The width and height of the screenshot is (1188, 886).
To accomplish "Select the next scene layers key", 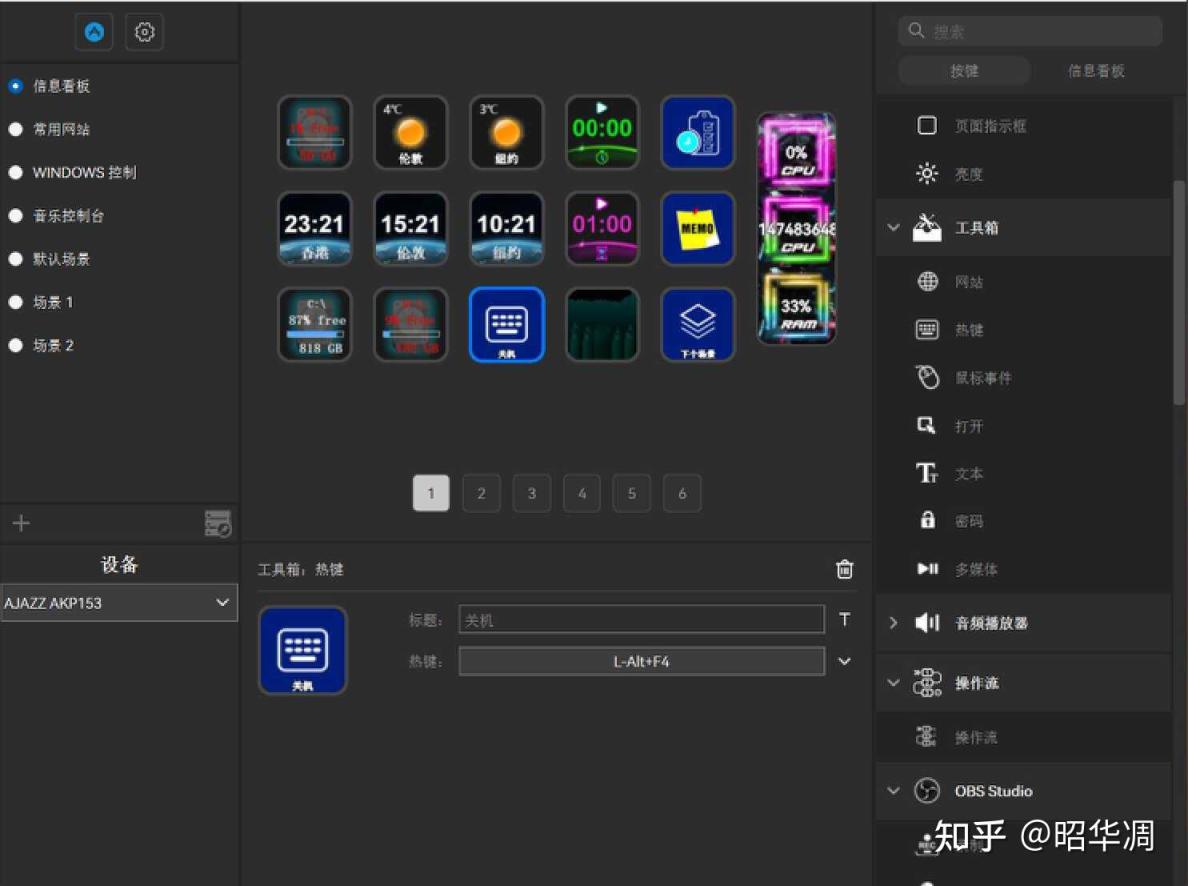I will (698, 325).
